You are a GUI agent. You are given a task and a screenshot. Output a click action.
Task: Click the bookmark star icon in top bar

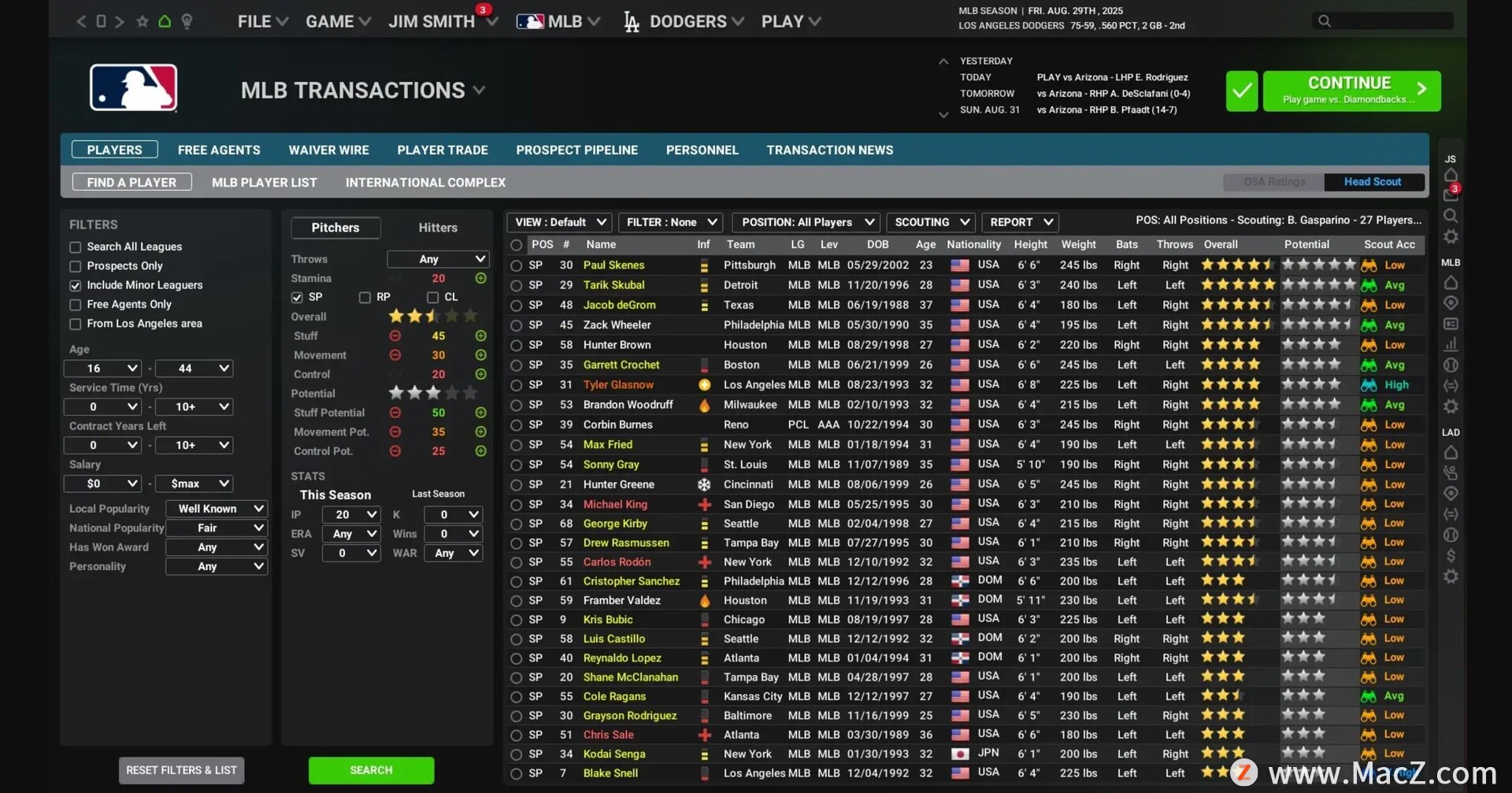(143, 21)
